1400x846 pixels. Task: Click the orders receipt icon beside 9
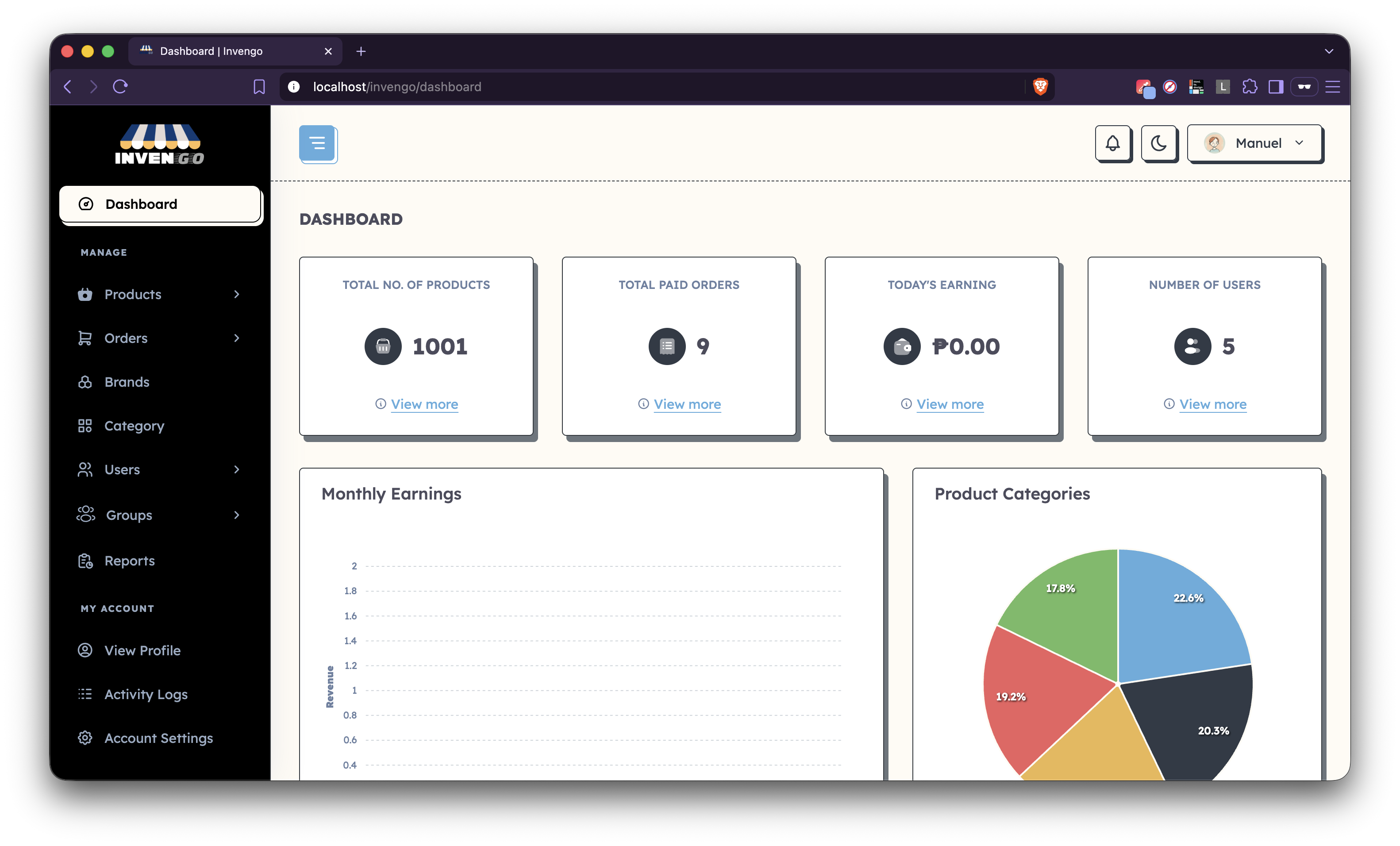667,346
